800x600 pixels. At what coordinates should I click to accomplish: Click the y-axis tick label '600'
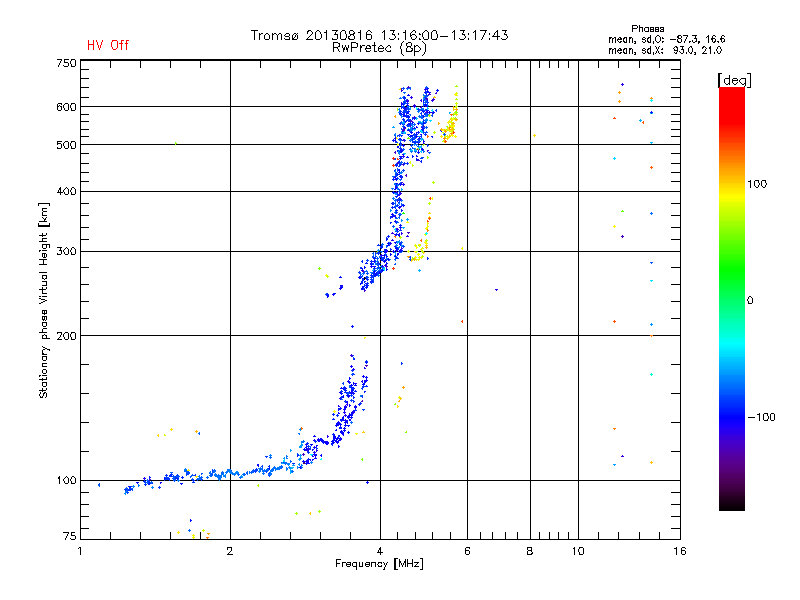click(x=66, y=107)
